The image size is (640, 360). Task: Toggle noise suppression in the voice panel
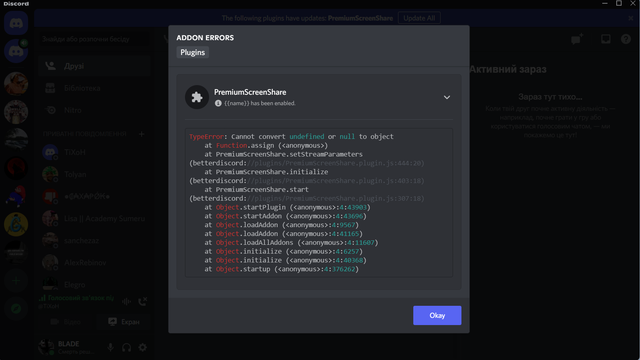pos(127,302)
